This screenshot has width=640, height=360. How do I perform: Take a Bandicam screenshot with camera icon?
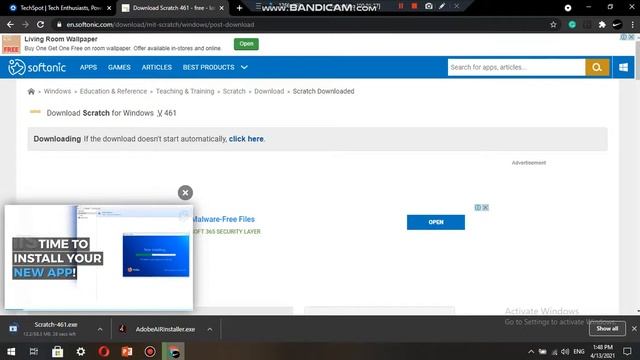tap(429, 6)
